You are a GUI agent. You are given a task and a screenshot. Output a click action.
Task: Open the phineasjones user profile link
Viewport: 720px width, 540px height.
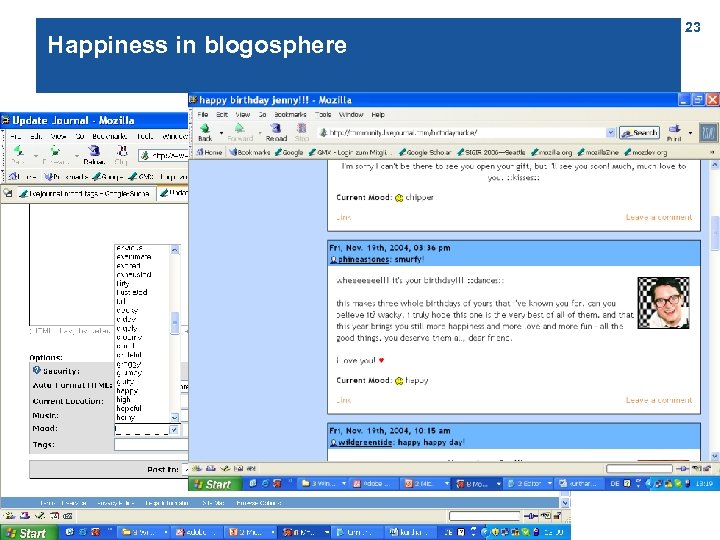pyautogui.click(x=363, y=259)
